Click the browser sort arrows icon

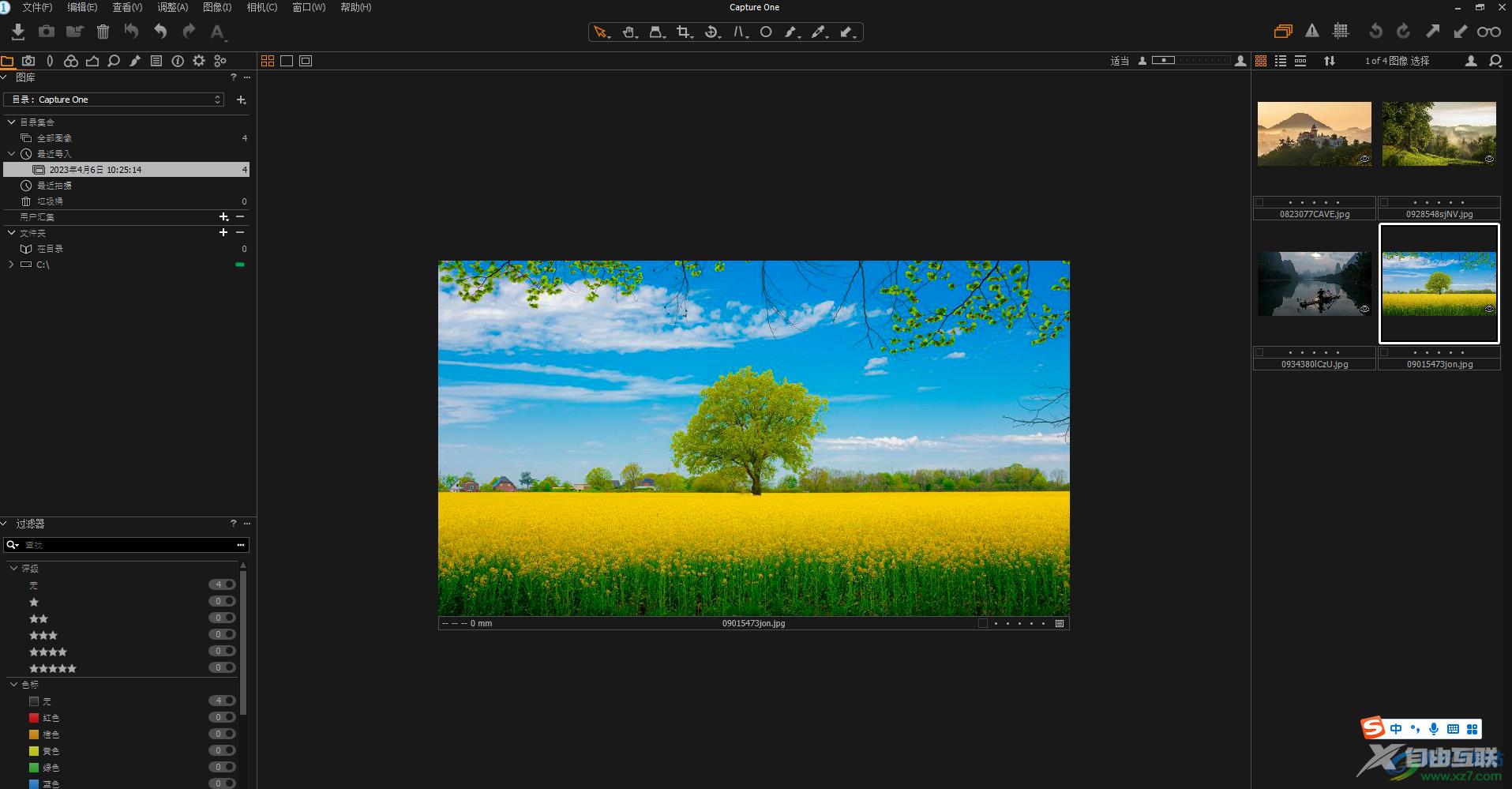tap(1330, 61)
